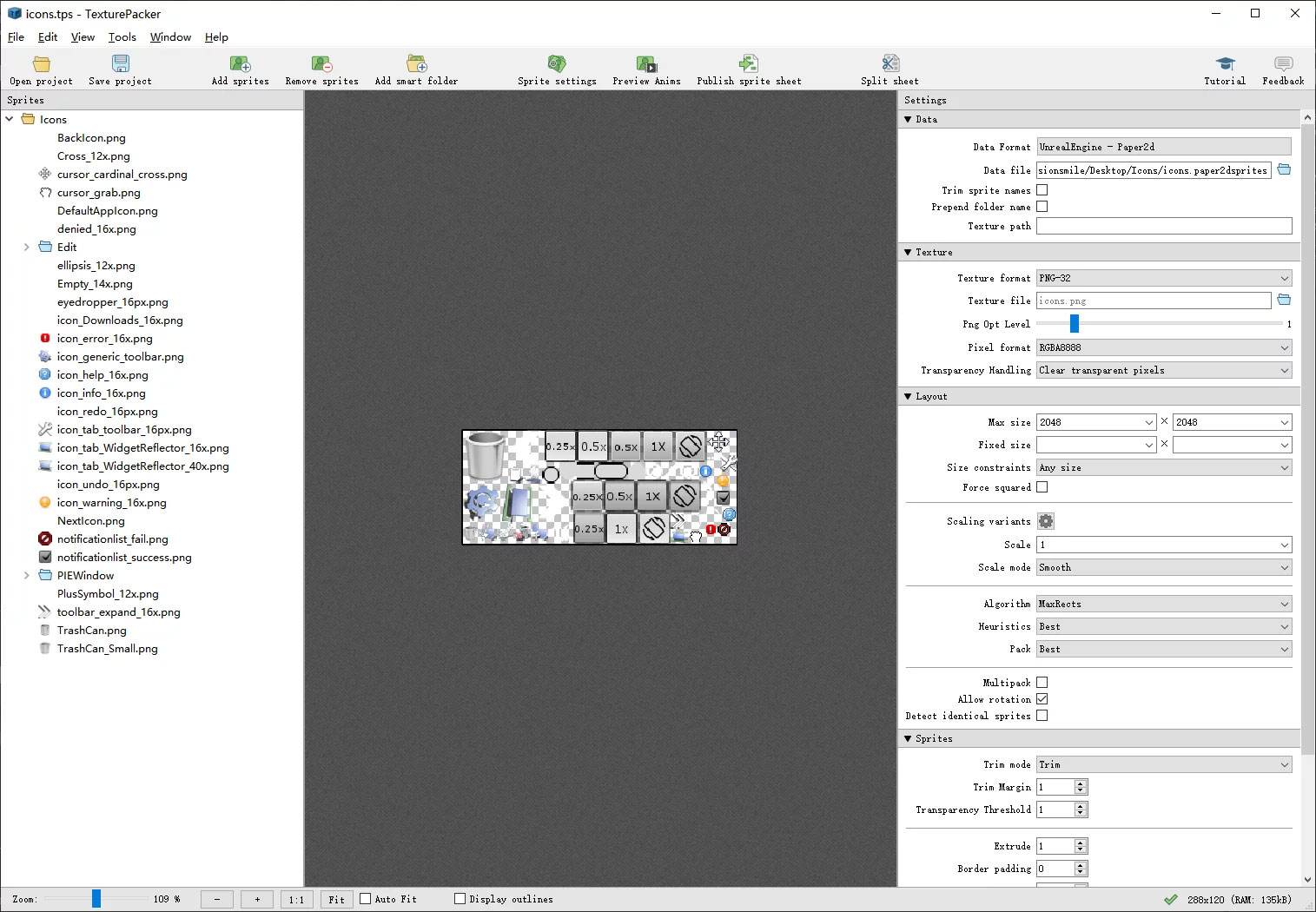Open the Split sheet tool
Image resolution: width=1316 pixels, height=912 pixels.
coord(889,64)
